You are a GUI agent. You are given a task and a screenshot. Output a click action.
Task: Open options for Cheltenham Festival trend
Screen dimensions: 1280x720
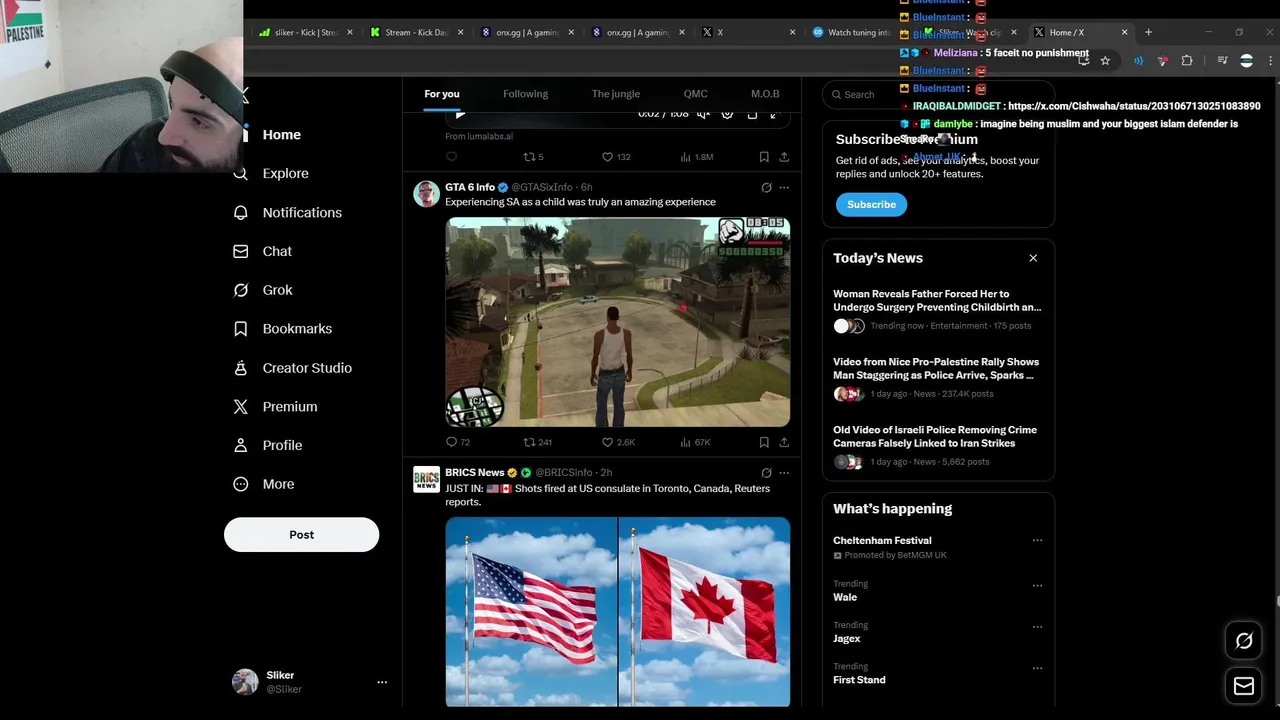(1037, 541)
